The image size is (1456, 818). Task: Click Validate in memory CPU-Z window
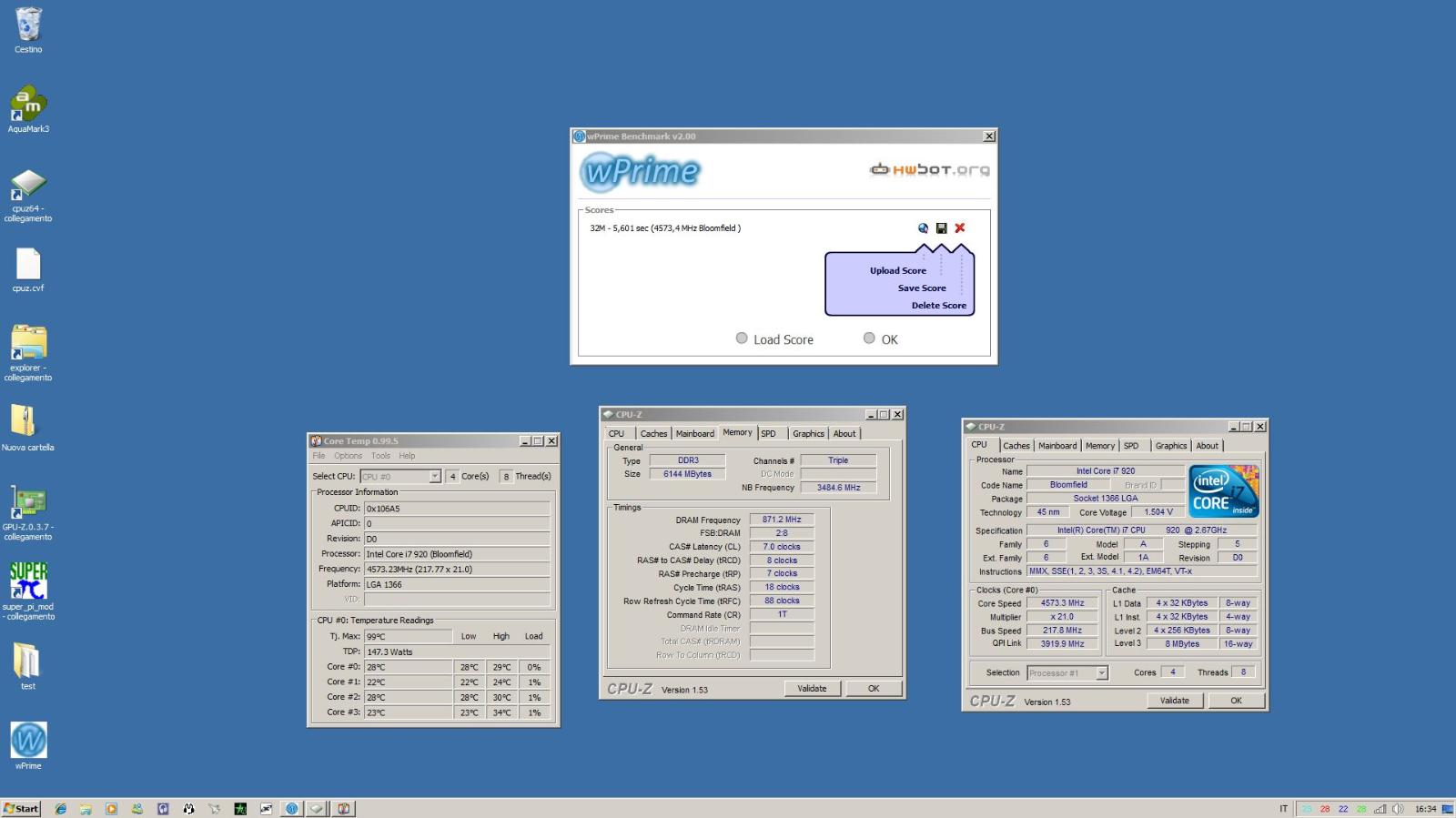[812, 689]
